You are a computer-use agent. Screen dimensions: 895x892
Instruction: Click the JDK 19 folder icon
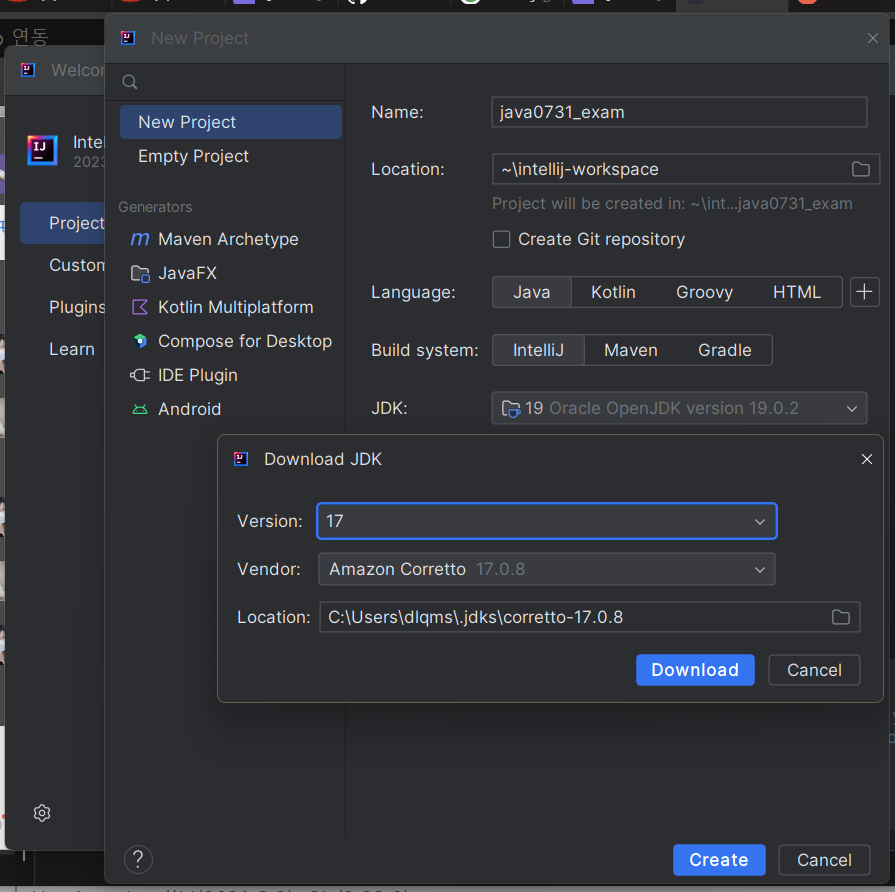click(511, 409)
